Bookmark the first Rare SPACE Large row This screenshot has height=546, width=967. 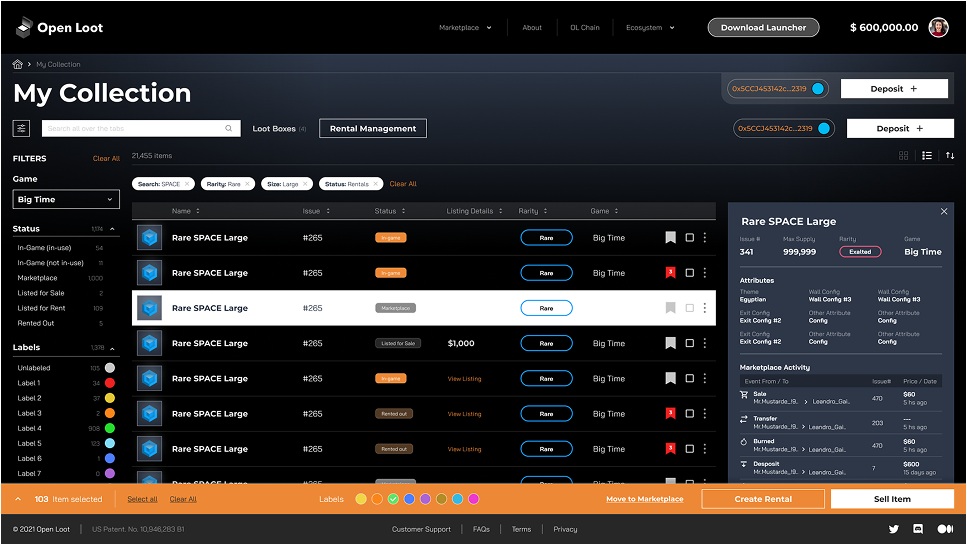670,238
